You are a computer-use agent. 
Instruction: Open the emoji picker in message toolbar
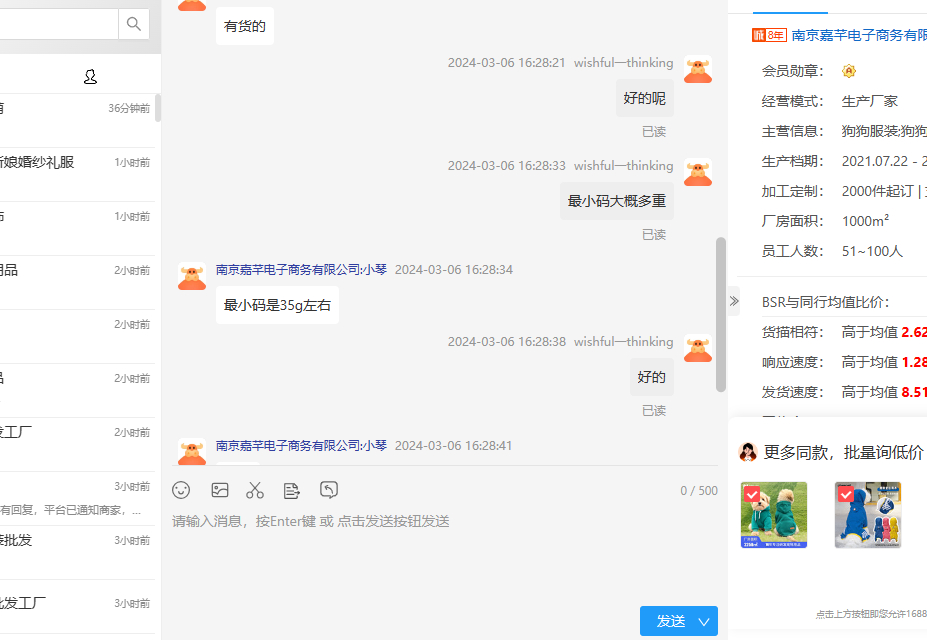181,490
